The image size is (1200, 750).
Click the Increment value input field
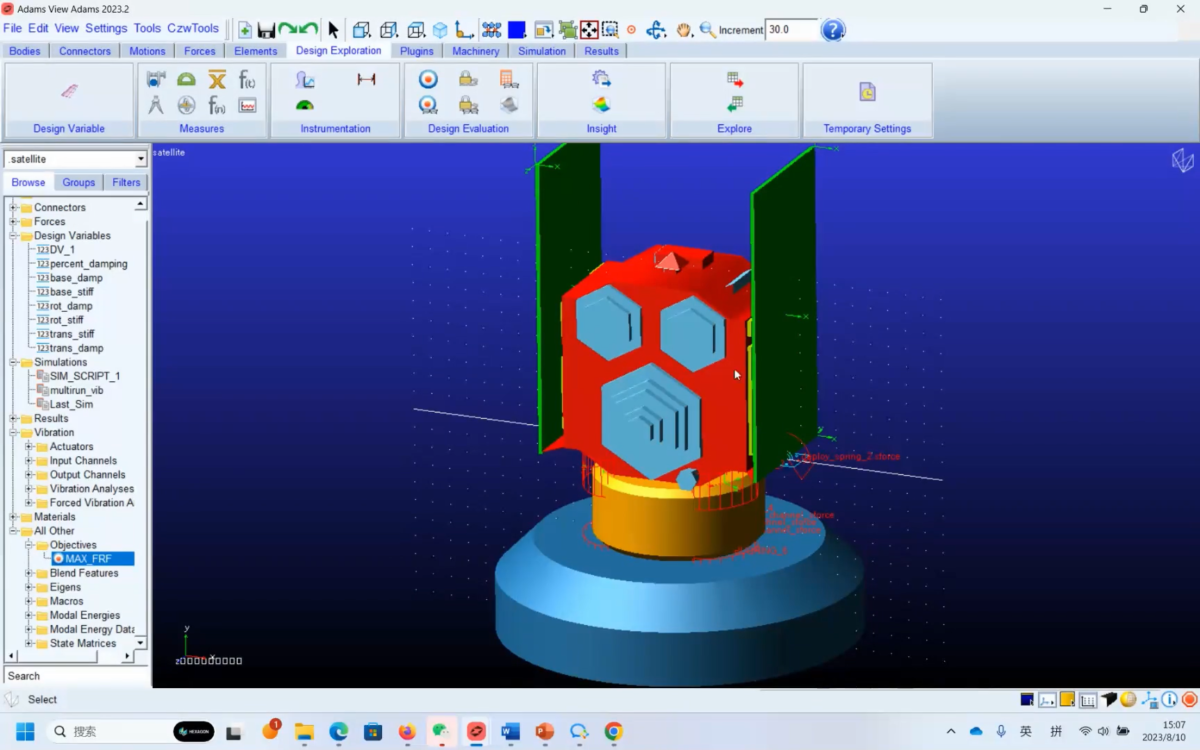point(792,30)
